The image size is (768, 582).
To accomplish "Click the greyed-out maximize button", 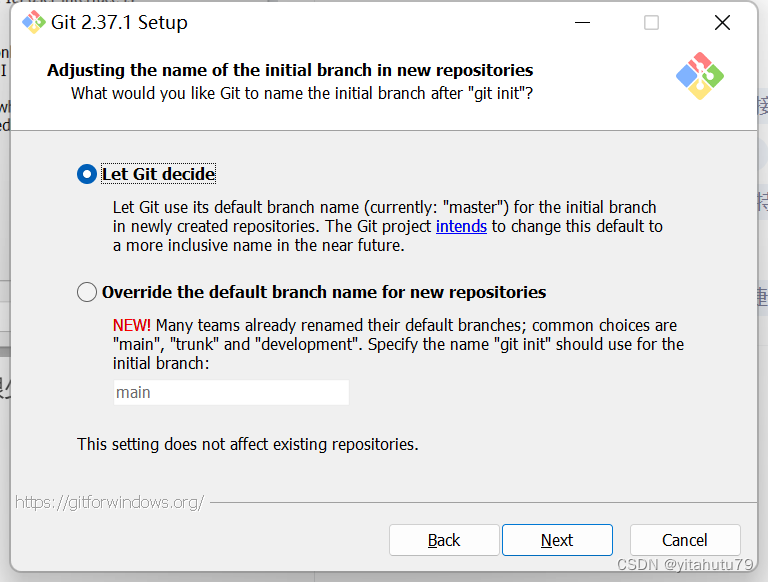I will (x=651, y=22).
